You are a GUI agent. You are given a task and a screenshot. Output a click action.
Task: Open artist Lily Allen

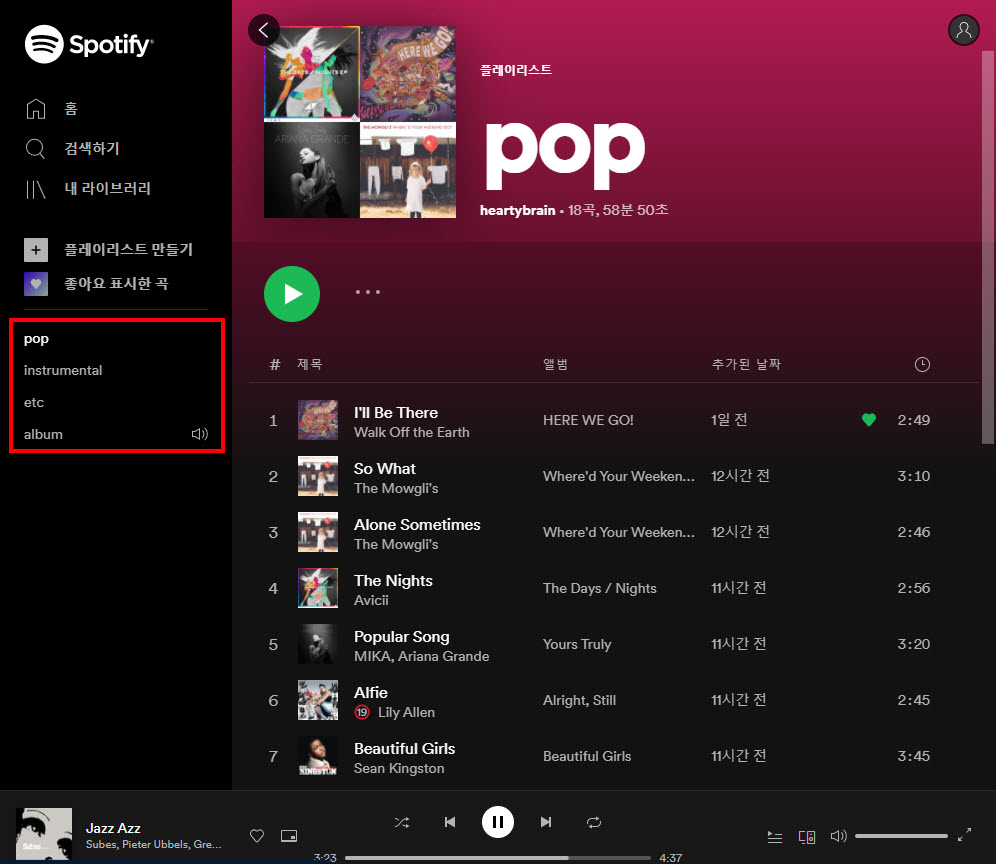click(407, 712)
